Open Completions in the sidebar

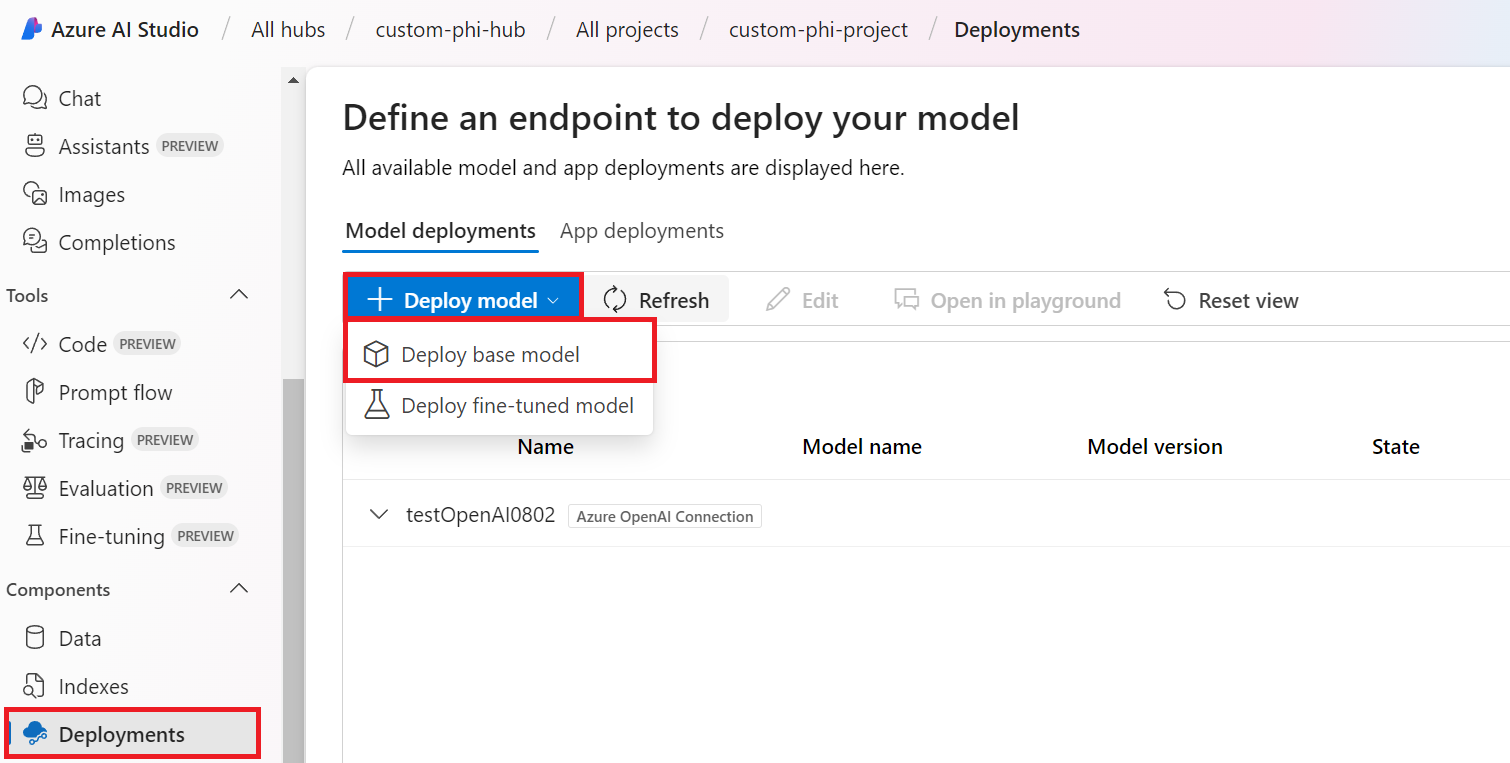pos(98,242)
